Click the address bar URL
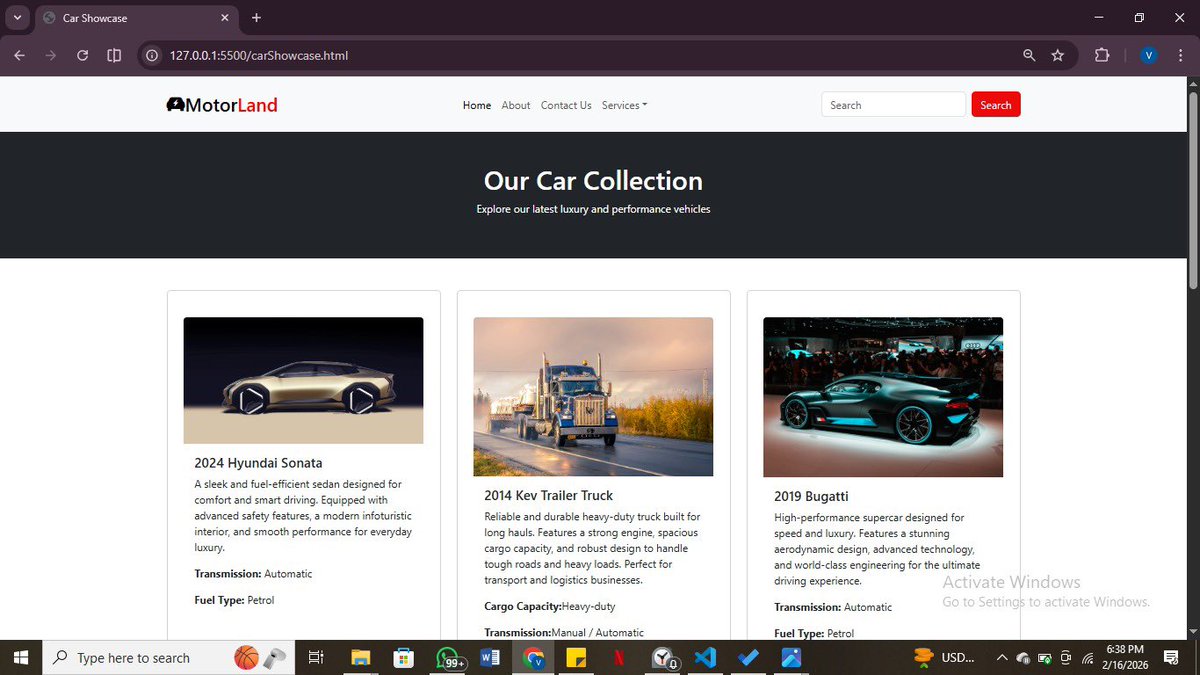 259,56
